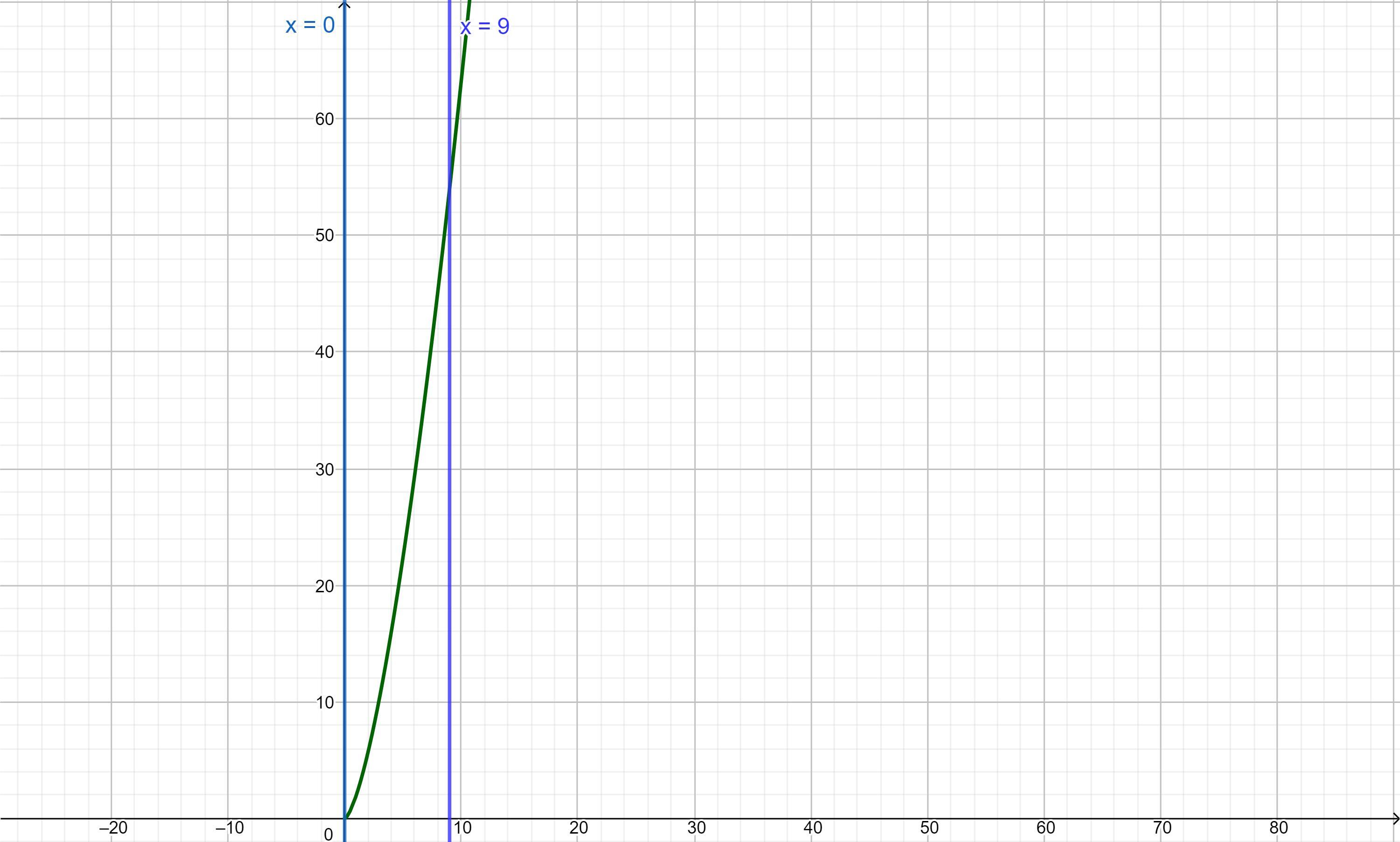Click the y-axis tick label 60
1400x842 pixels.
tap(324, 119)
